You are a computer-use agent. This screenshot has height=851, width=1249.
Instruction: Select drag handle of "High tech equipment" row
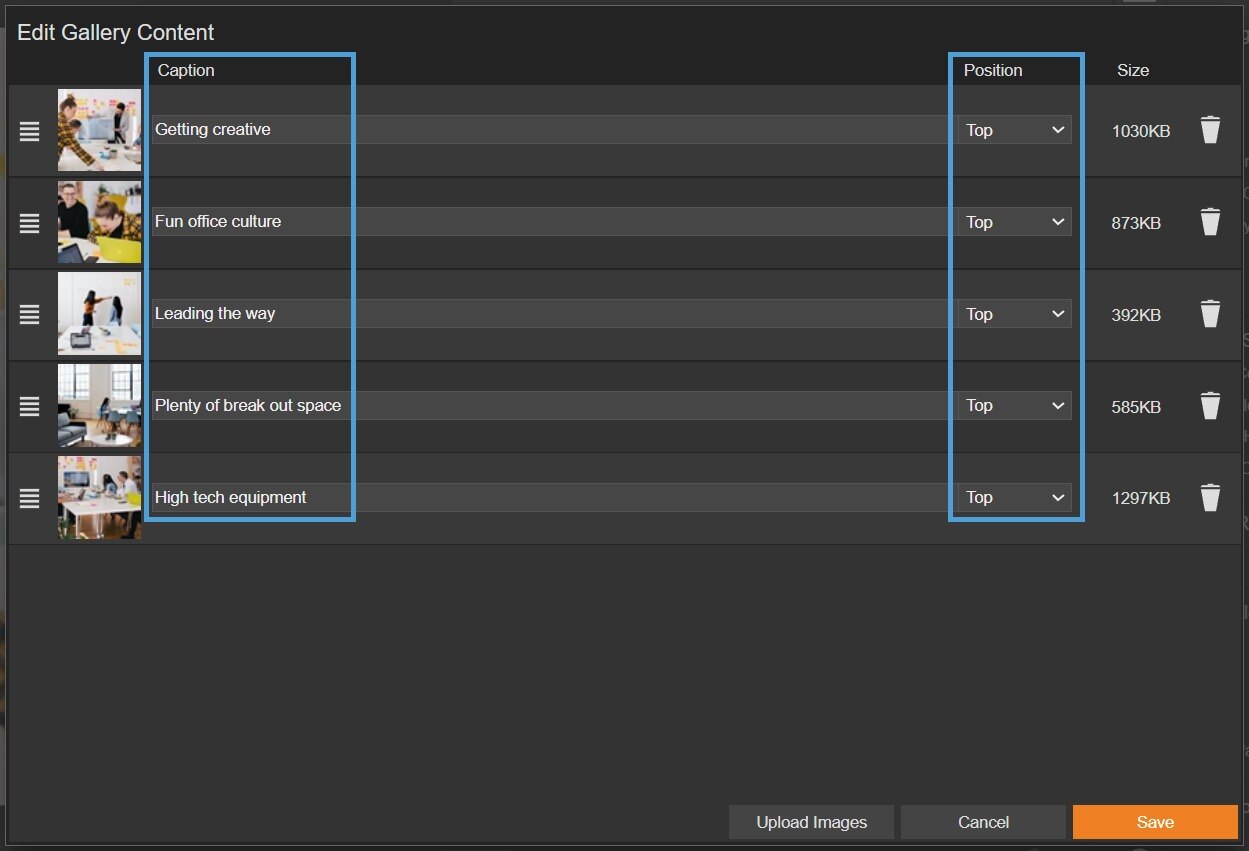[30, 498]
